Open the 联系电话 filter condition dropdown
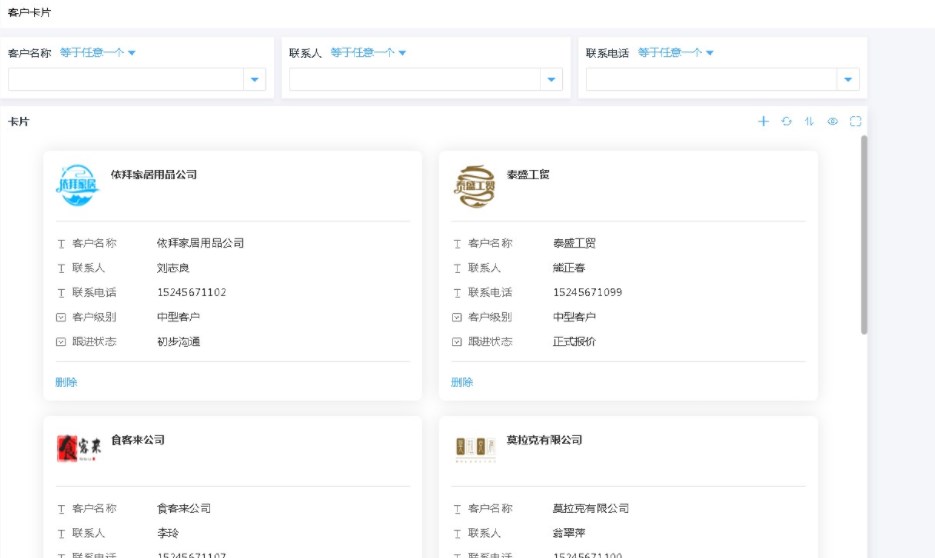 675,53
